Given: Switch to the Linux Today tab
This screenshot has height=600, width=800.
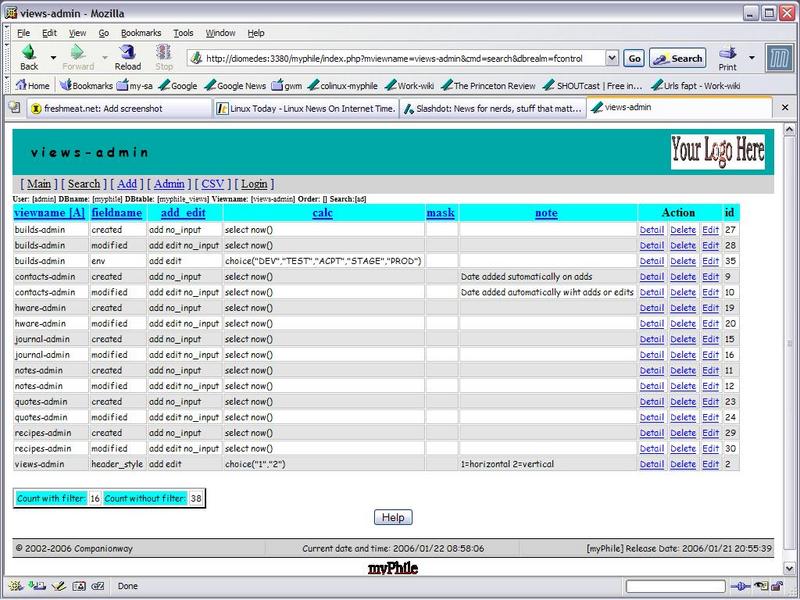Looking at the screenshot, I should (x=306, y=108).
